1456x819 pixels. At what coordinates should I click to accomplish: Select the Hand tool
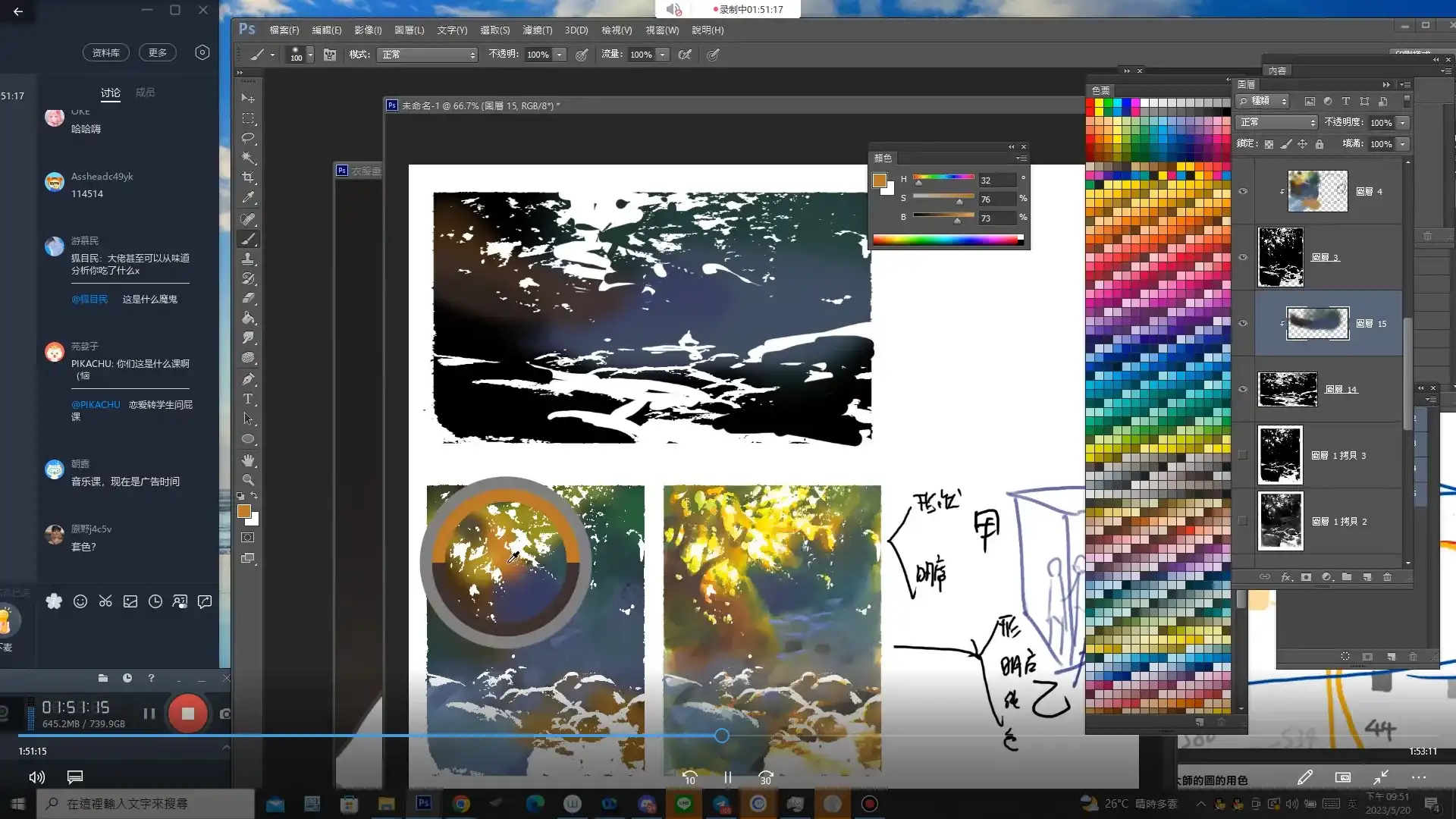click(x=248, y=460)
